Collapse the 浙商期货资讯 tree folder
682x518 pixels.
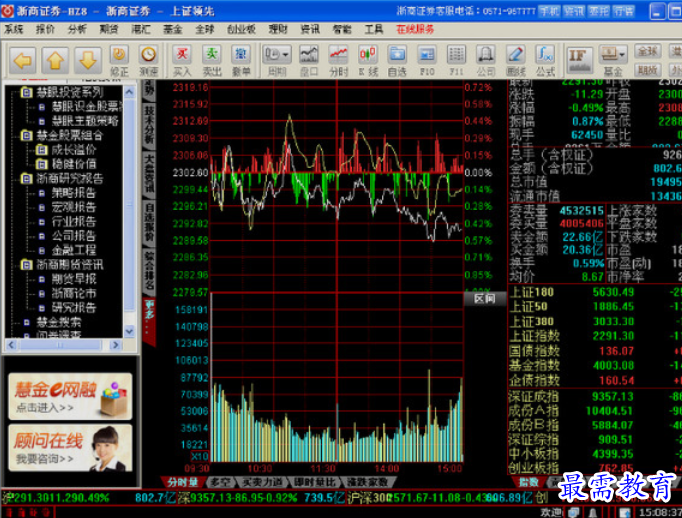[x=26, y=264]
